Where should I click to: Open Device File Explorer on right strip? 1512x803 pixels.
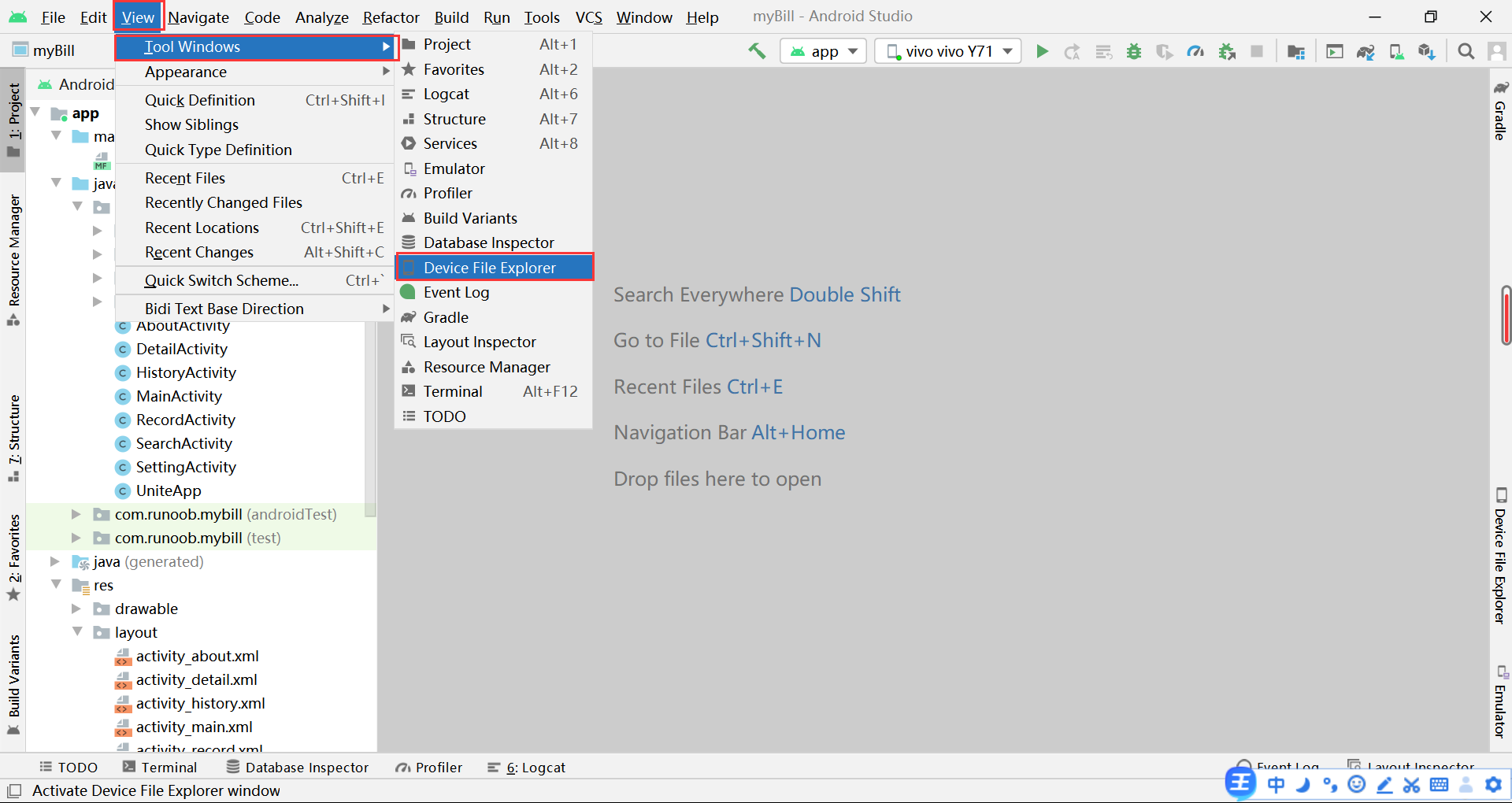[x=1501, y=556]
